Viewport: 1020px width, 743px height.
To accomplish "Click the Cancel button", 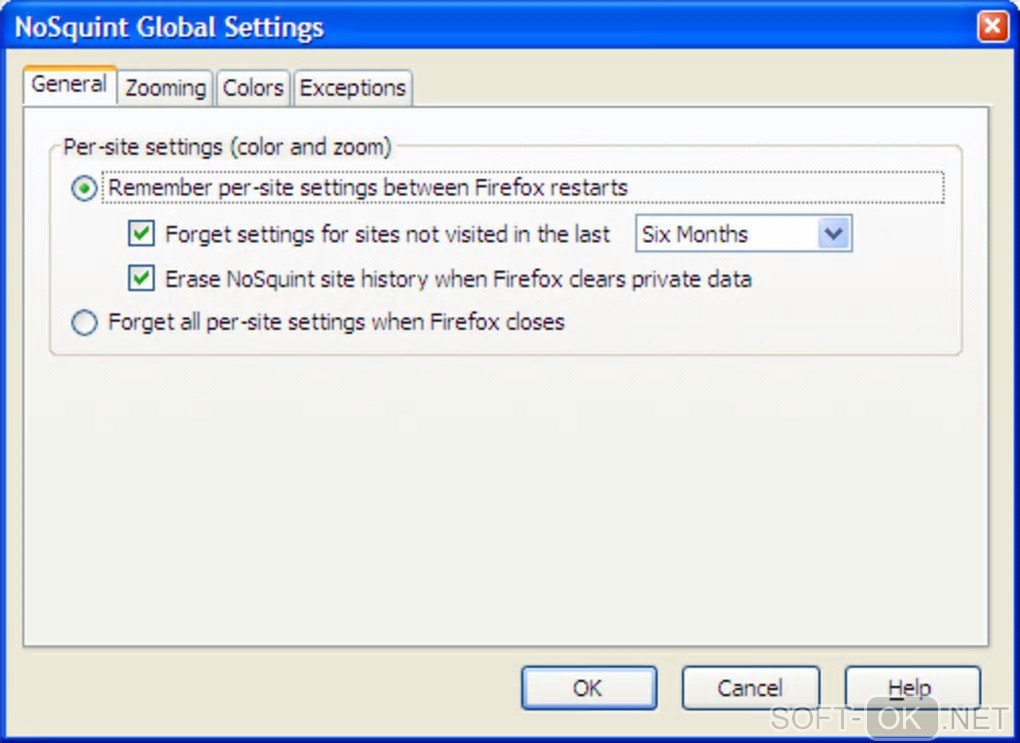I will pyautogui.click(x=750, y=688).
